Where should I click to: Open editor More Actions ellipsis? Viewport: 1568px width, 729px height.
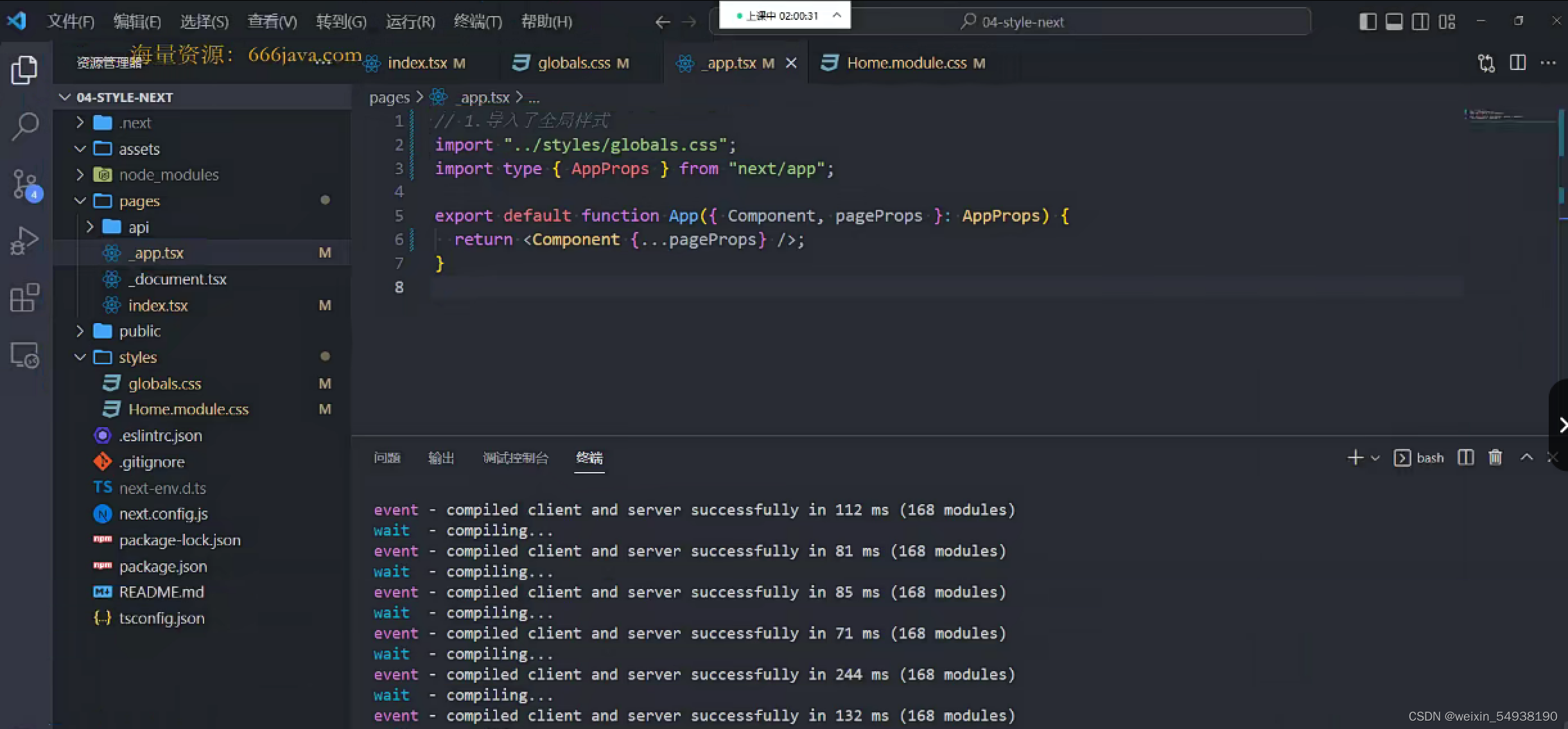pos(1548,63)
